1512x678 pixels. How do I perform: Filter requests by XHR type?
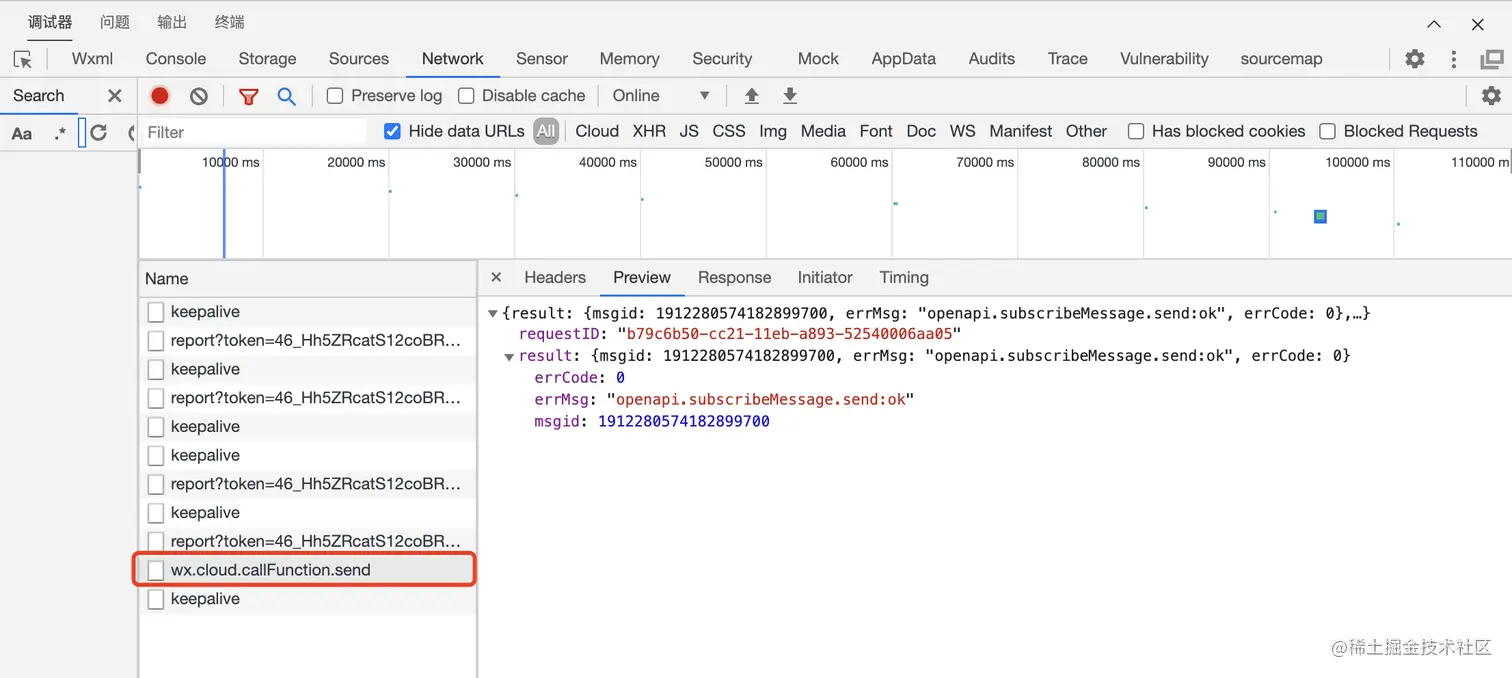(649, 131)
